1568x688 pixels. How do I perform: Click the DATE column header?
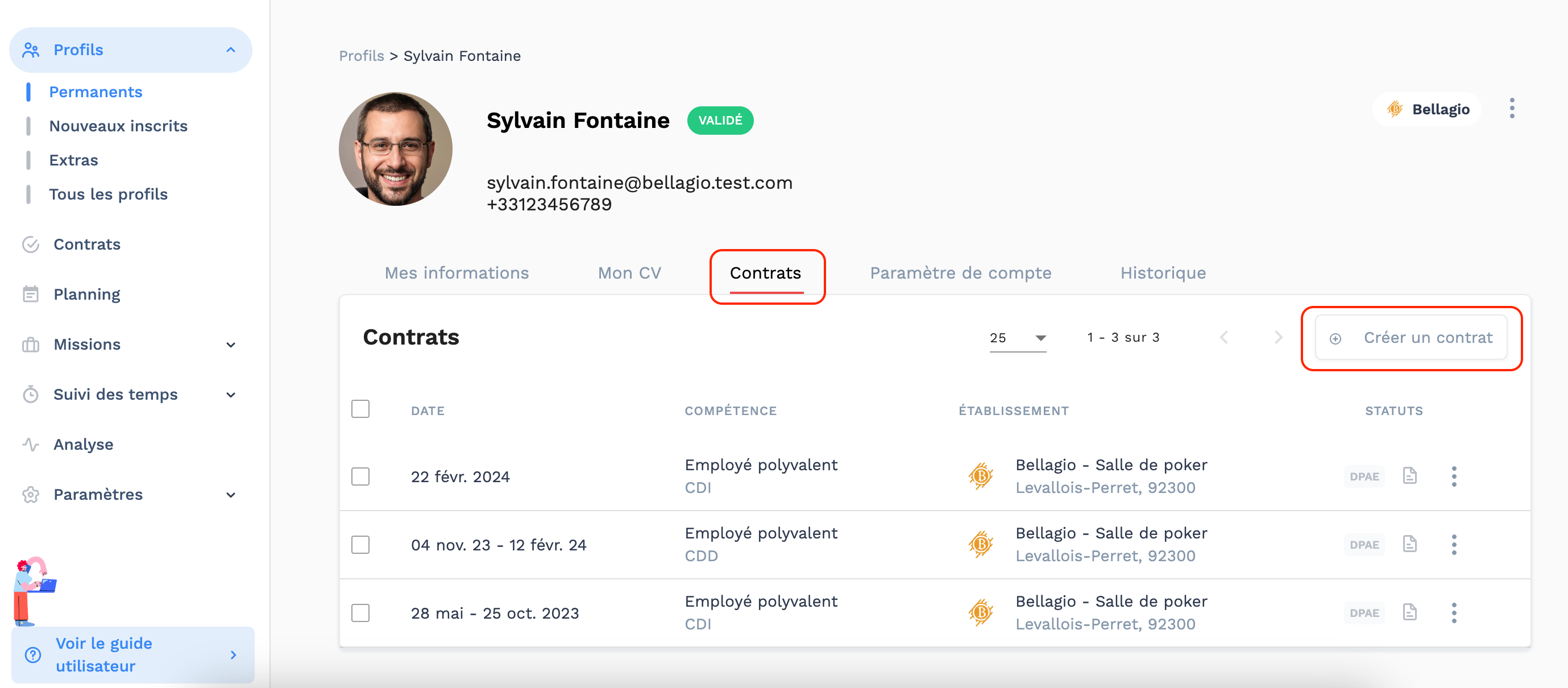(x=428, y=411)
